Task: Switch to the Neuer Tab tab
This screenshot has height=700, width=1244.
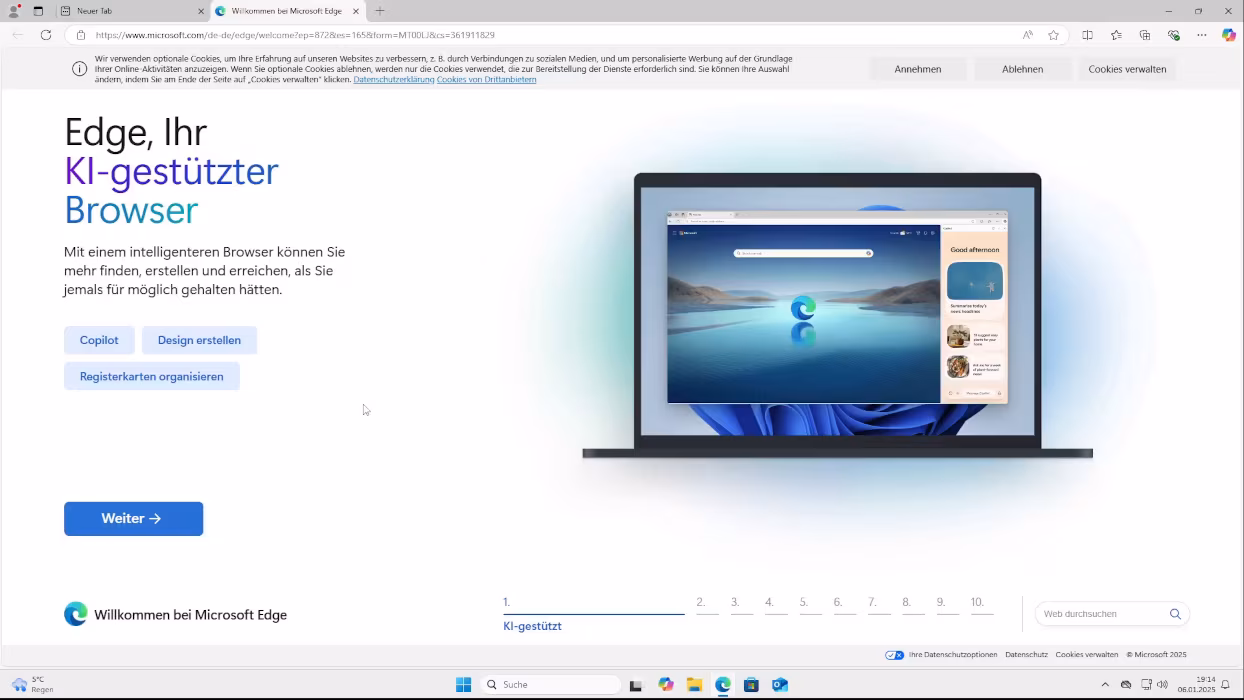Action: coord(130,11)
